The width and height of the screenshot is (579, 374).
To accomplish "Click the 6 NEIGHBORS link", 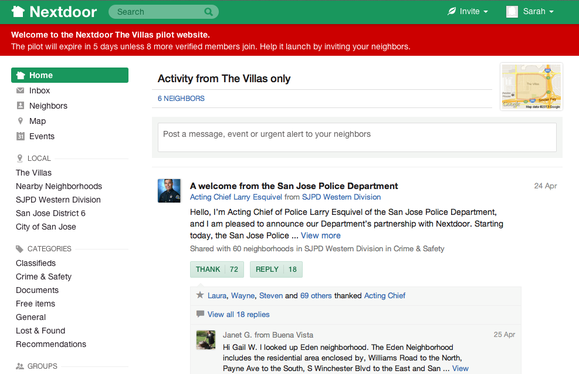I will point(181,99).
